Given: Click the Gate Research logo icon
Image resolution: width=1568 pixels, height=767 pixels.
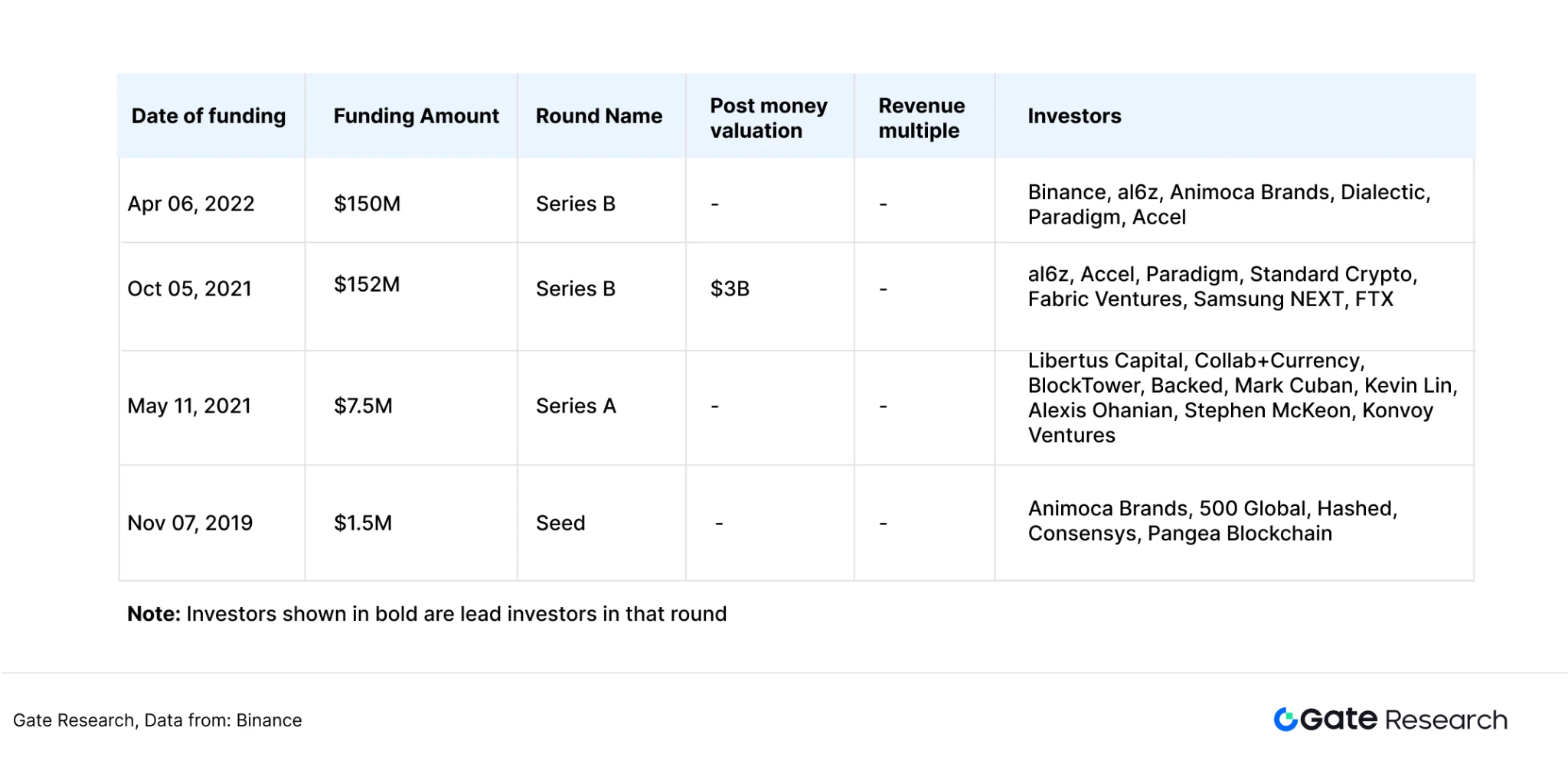Looking at the screenshot, I should coord(1285,720).
